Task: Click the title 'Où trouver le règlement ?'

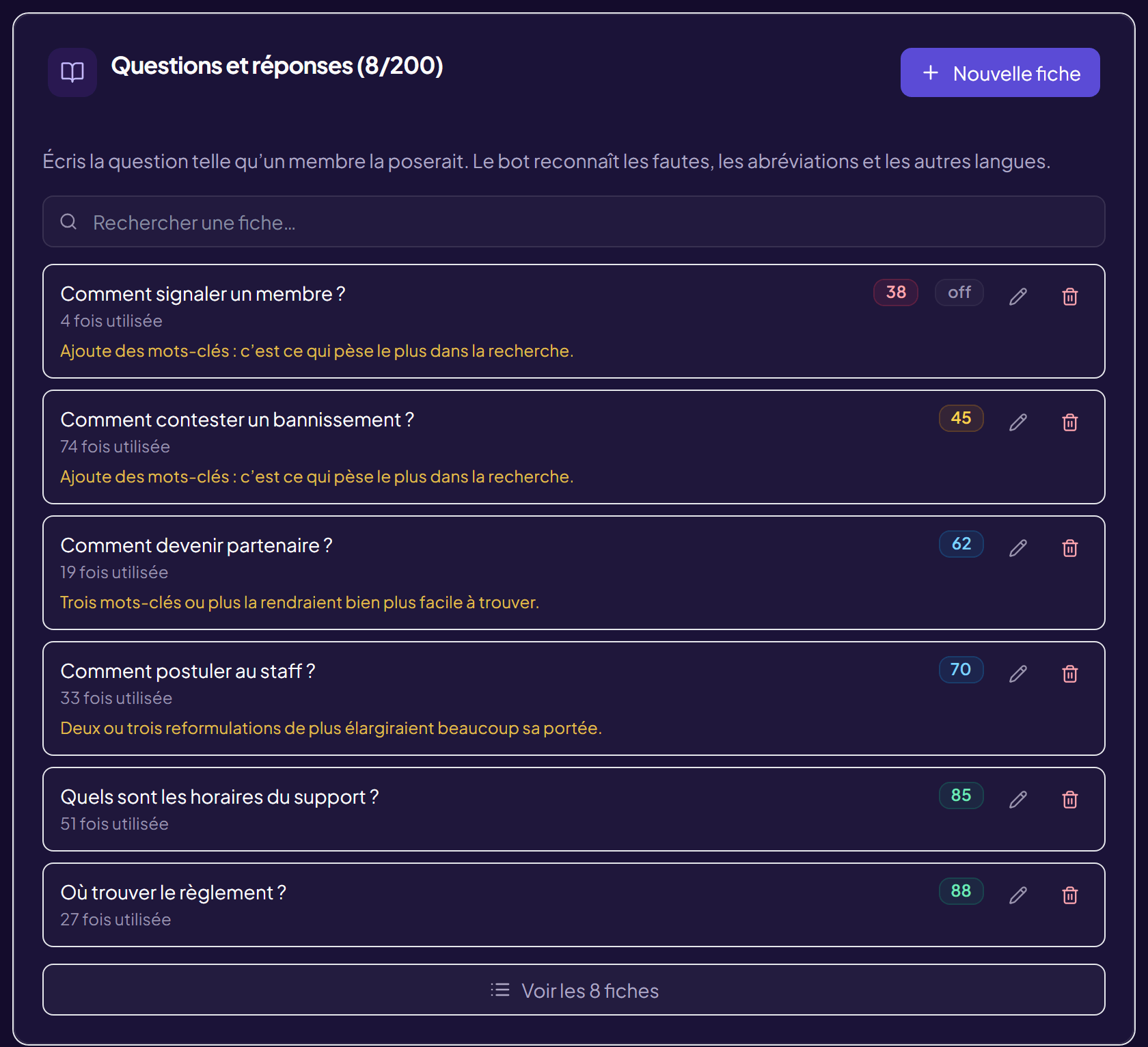Action: point(173,893)
